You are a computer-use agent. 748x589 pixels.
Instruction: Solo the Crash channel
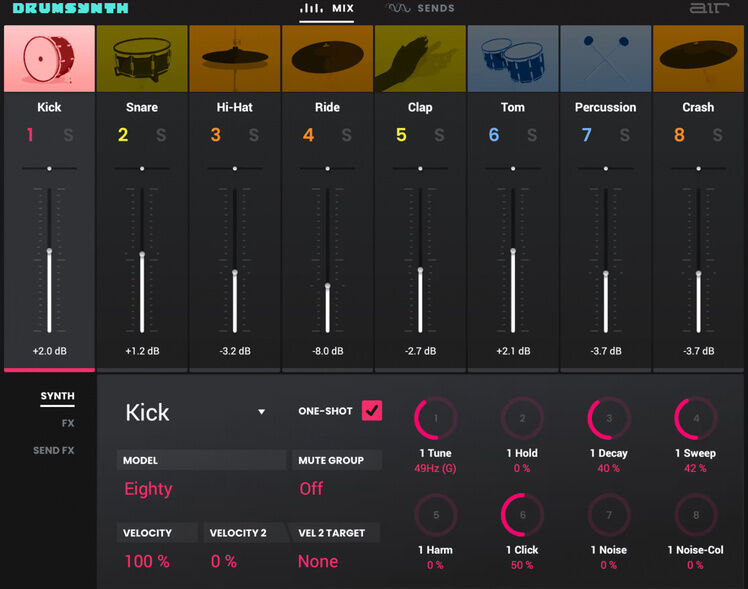coord(717,135)
